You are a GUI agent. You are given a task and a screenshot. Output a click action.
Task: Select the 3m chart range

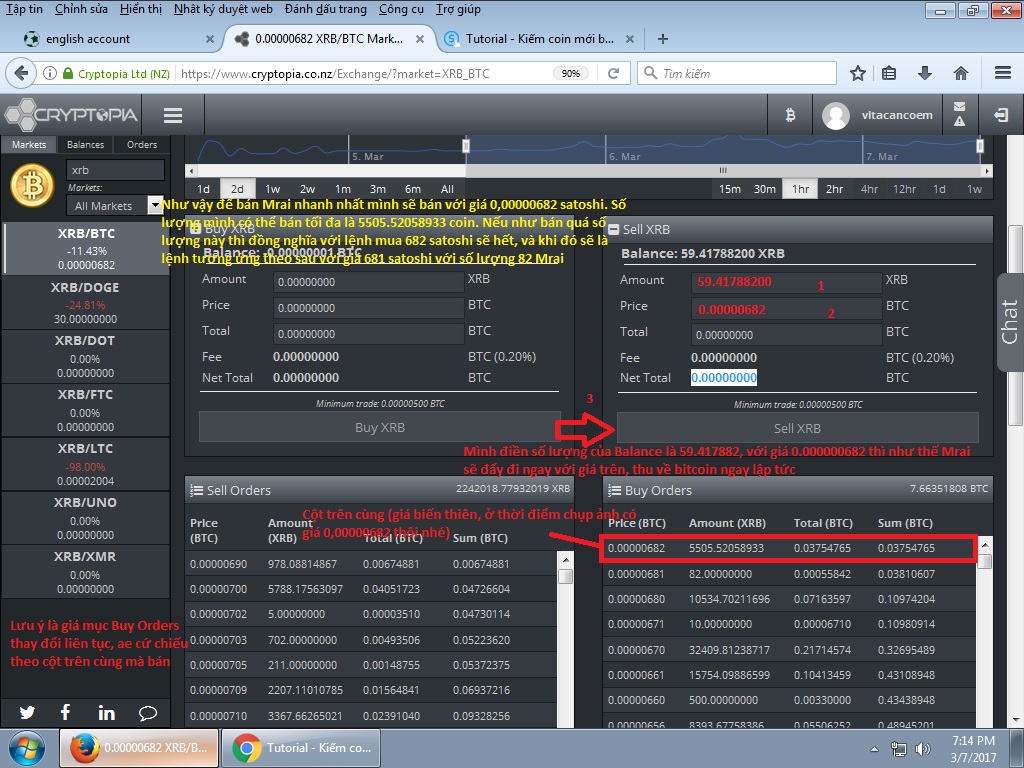tap(377, 189)
